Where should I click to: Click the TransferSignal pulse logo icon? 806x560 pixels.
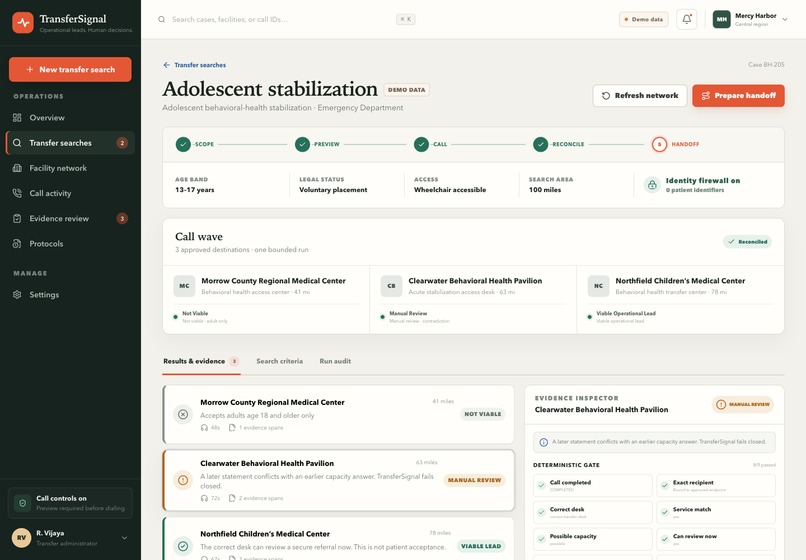click(23, 23)
